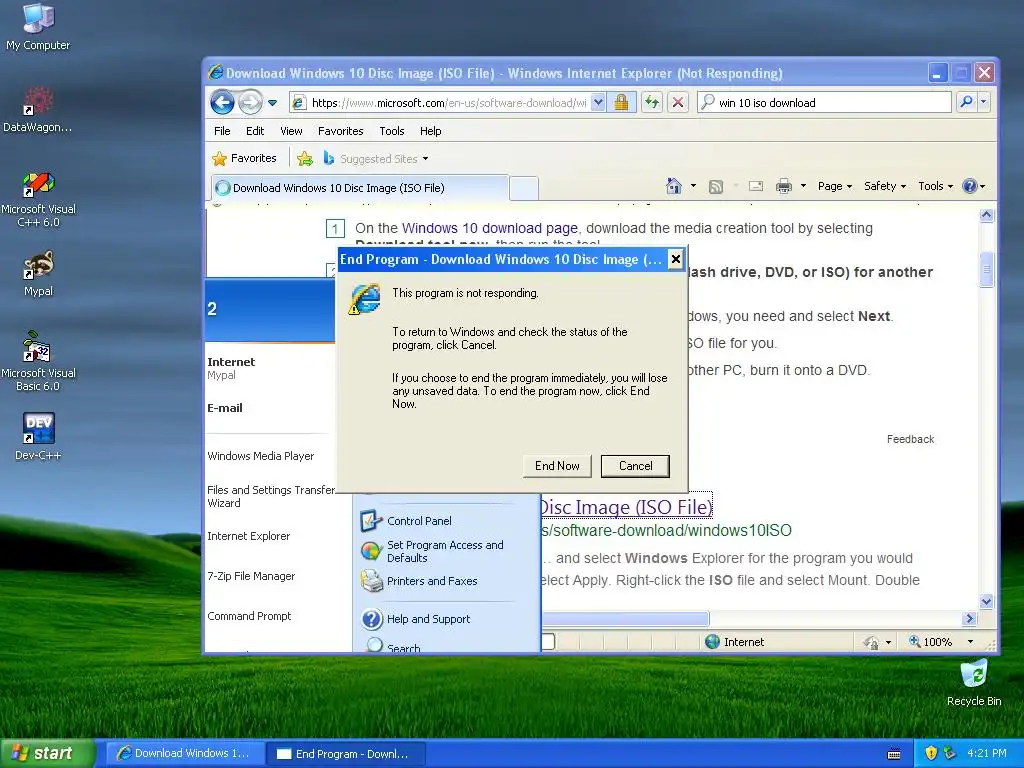Open the View menu
This screenshot has width=1024, height=768.
[291, 131]
